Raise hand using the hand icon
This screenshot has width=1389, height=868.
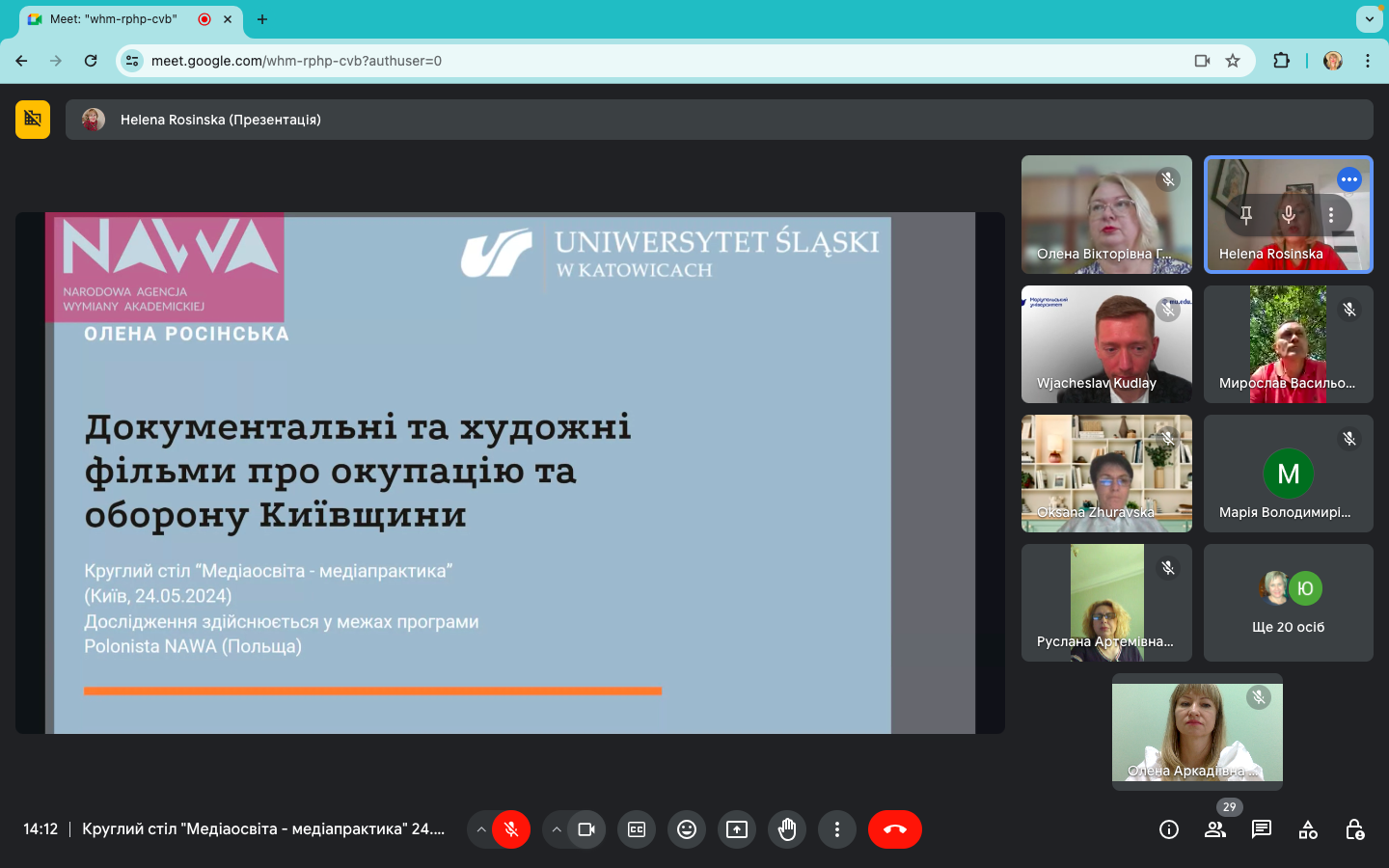point(787,829)
